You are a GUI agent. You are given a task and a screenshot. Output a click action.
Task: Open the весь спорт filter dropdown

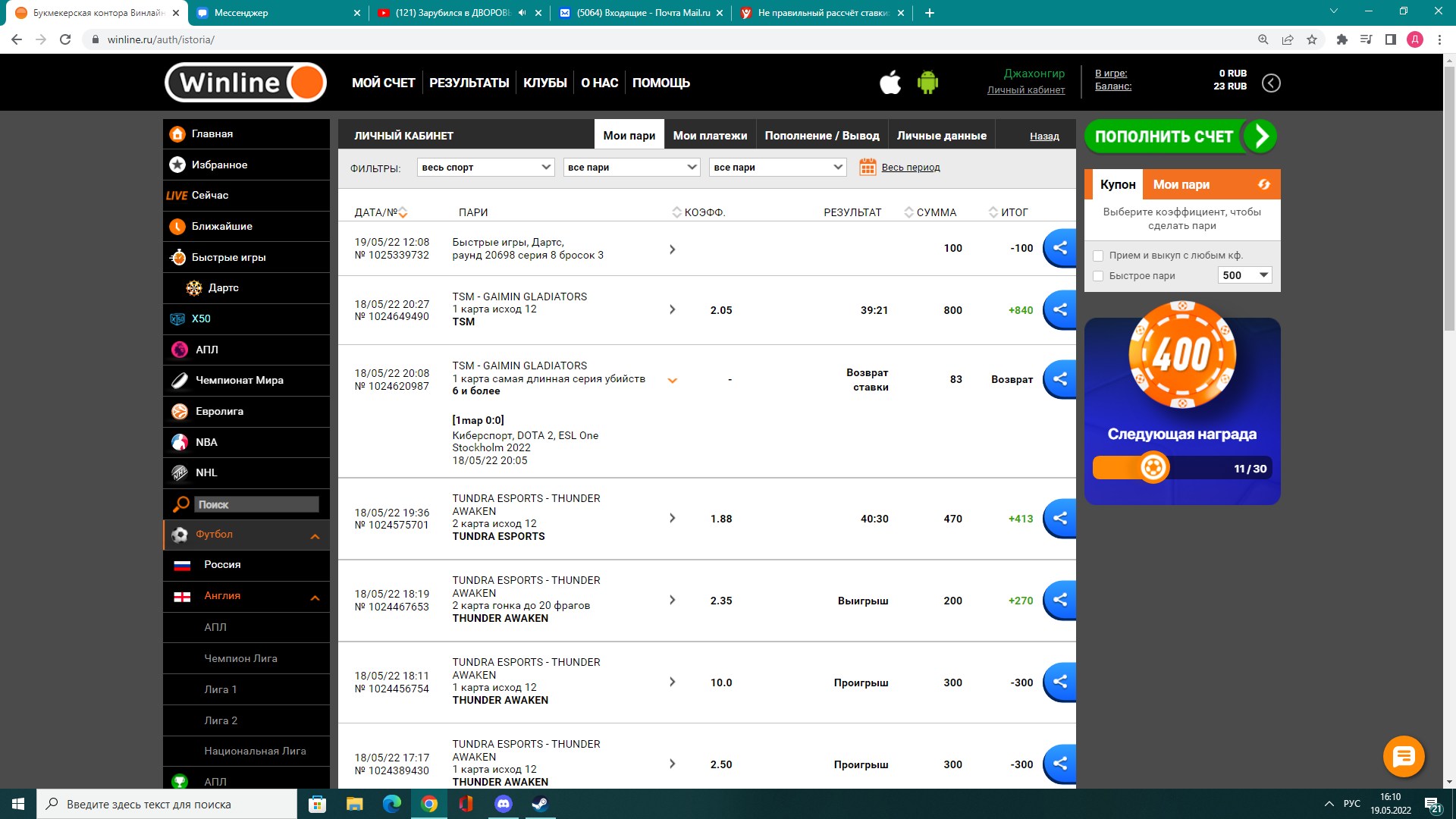pos(485,168)
